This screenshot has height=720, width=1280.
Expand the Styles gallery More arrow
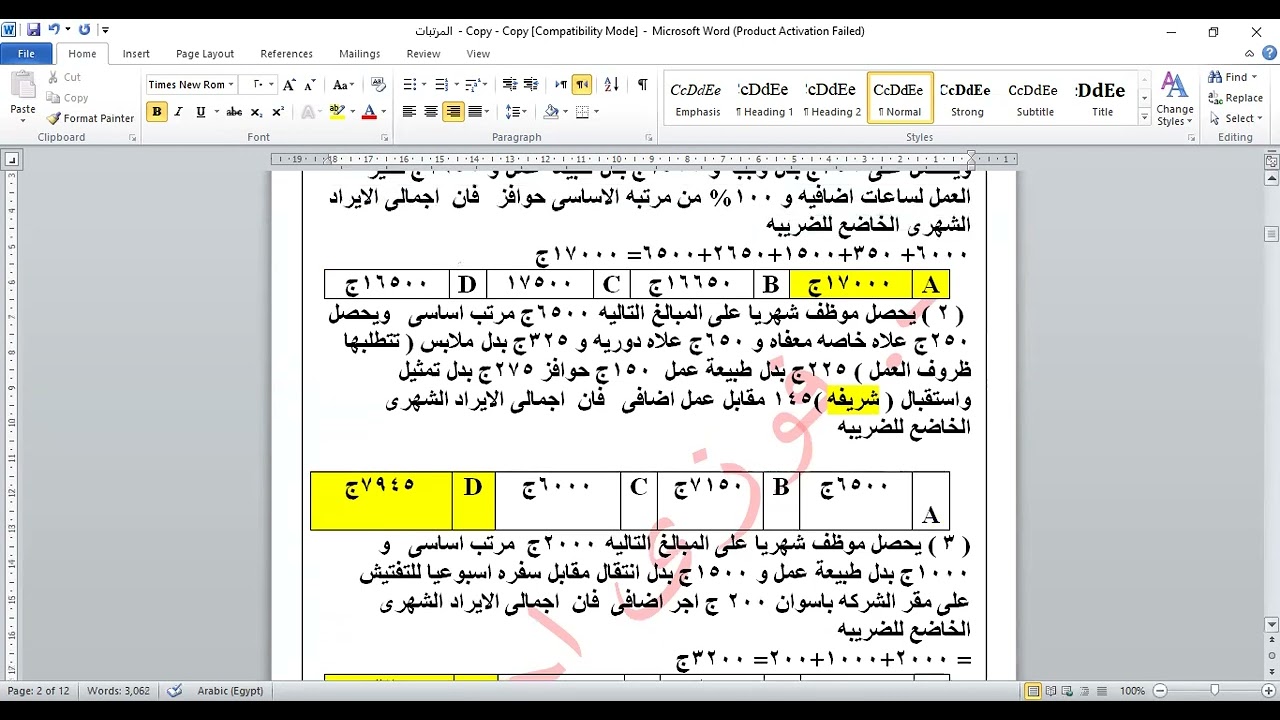tap(1144, 118)
